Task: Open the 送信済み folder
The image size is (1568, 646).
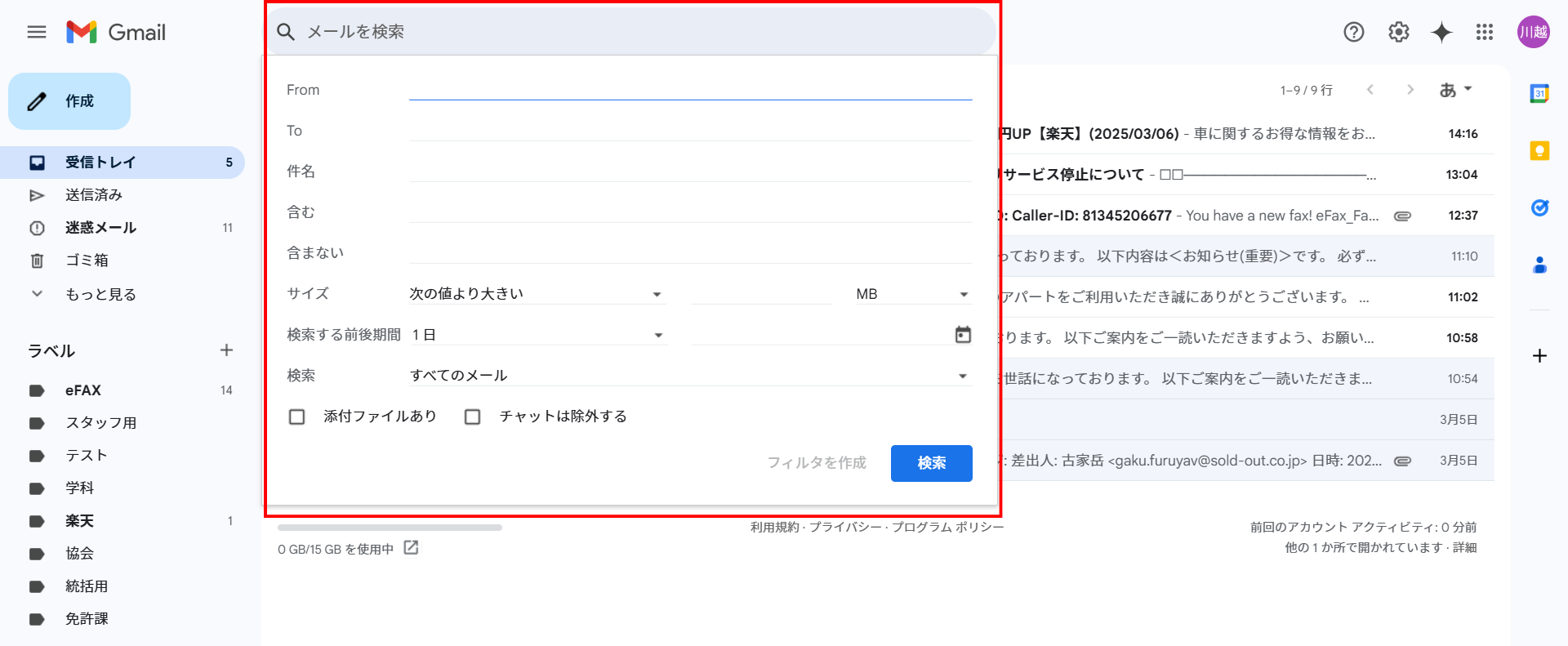Action: tap(94, 195)
